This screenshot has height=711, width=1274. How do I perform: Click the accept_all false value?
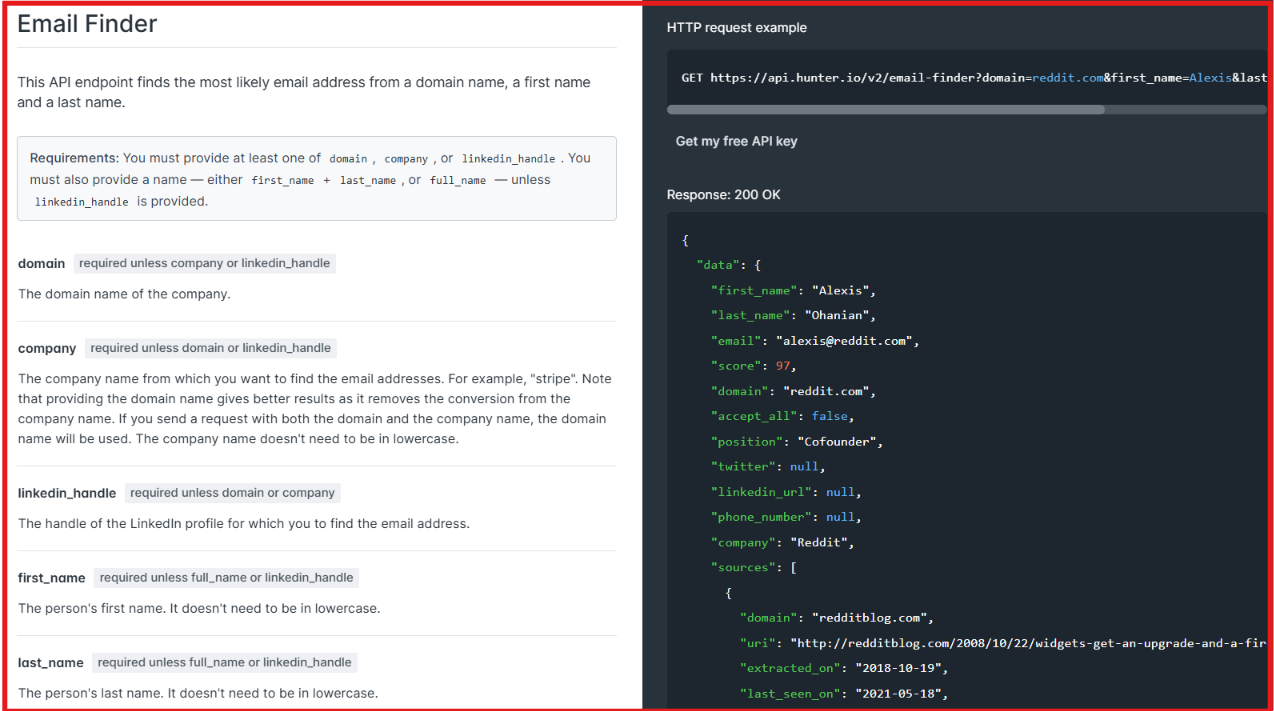829,416
